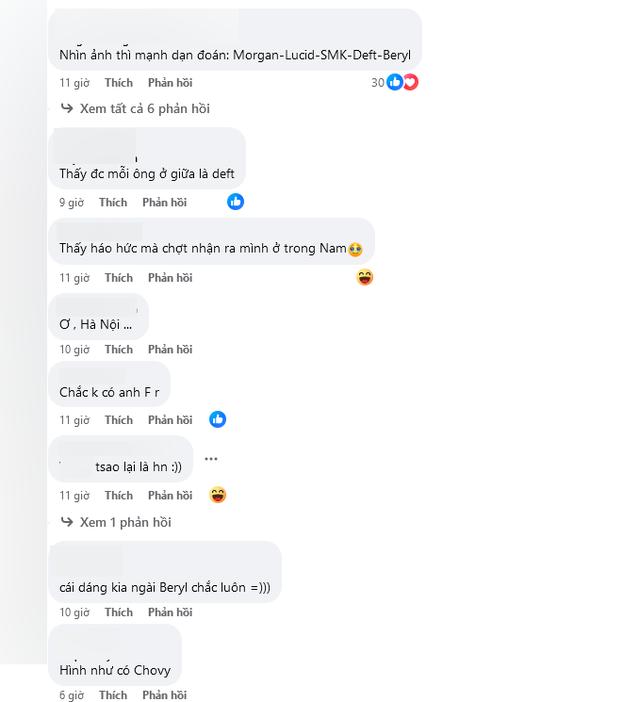
Task: Click the like reaction icon on the 'deft' comment
Action: (236, 202)
